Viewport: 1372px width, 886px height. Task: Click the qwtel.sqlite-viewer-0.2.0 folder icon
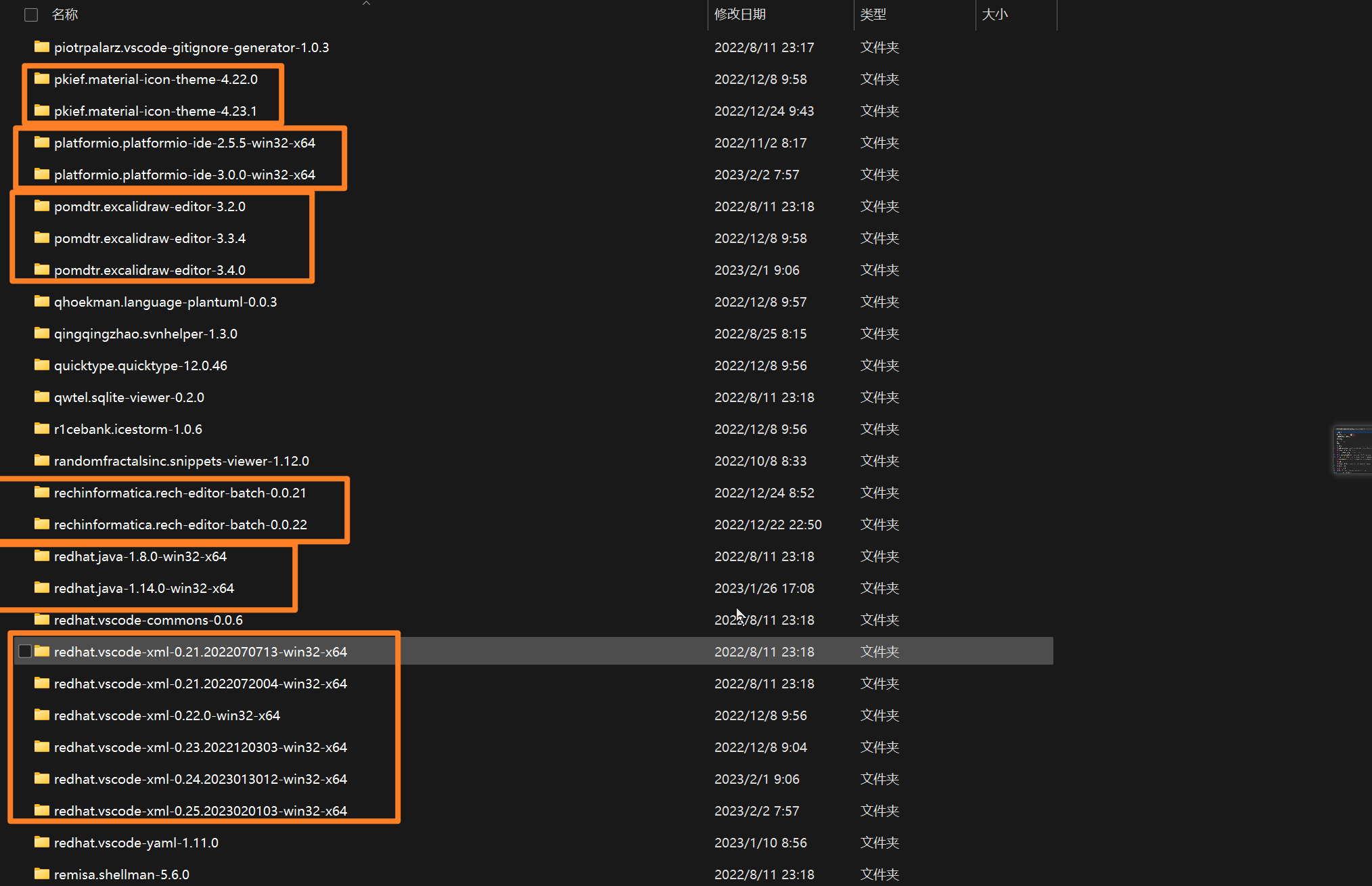coord(42,397)
